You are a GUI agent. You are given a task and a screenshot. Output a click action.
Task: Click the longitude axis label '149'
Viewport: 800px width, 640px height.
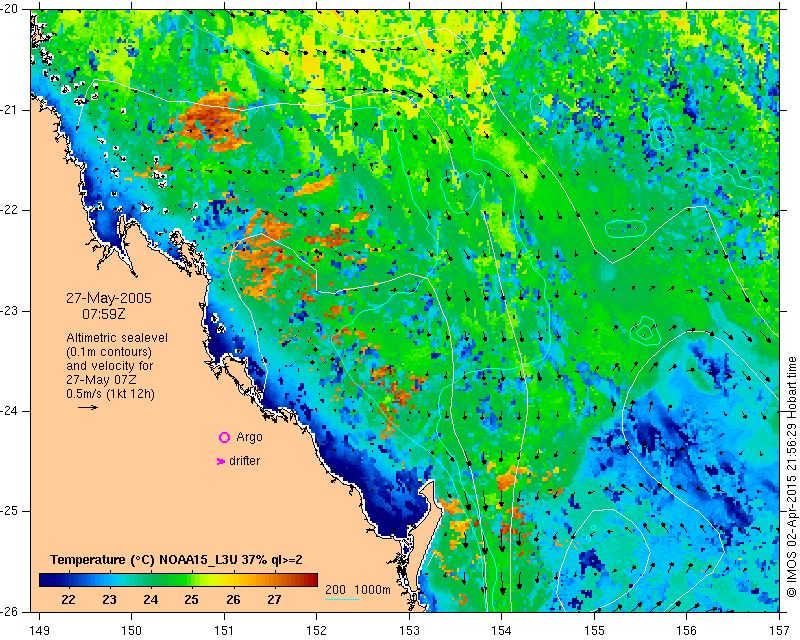coord(40,631)
